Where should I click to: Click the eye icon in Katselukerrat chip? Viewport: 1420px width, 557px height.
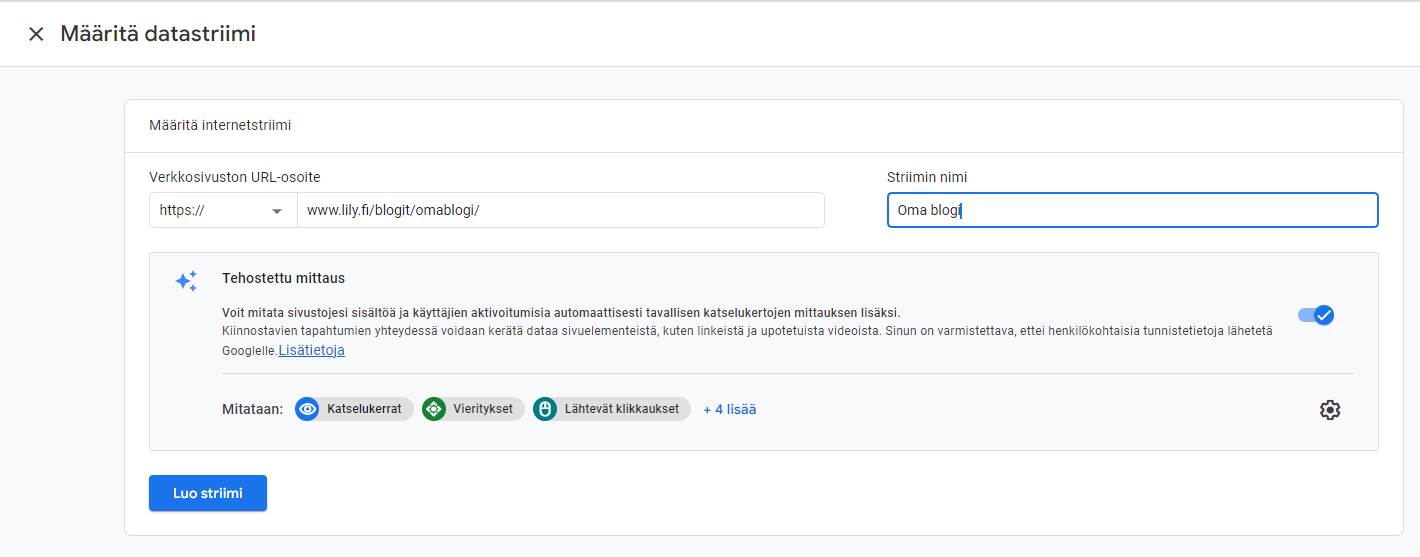tap(307, 409)
